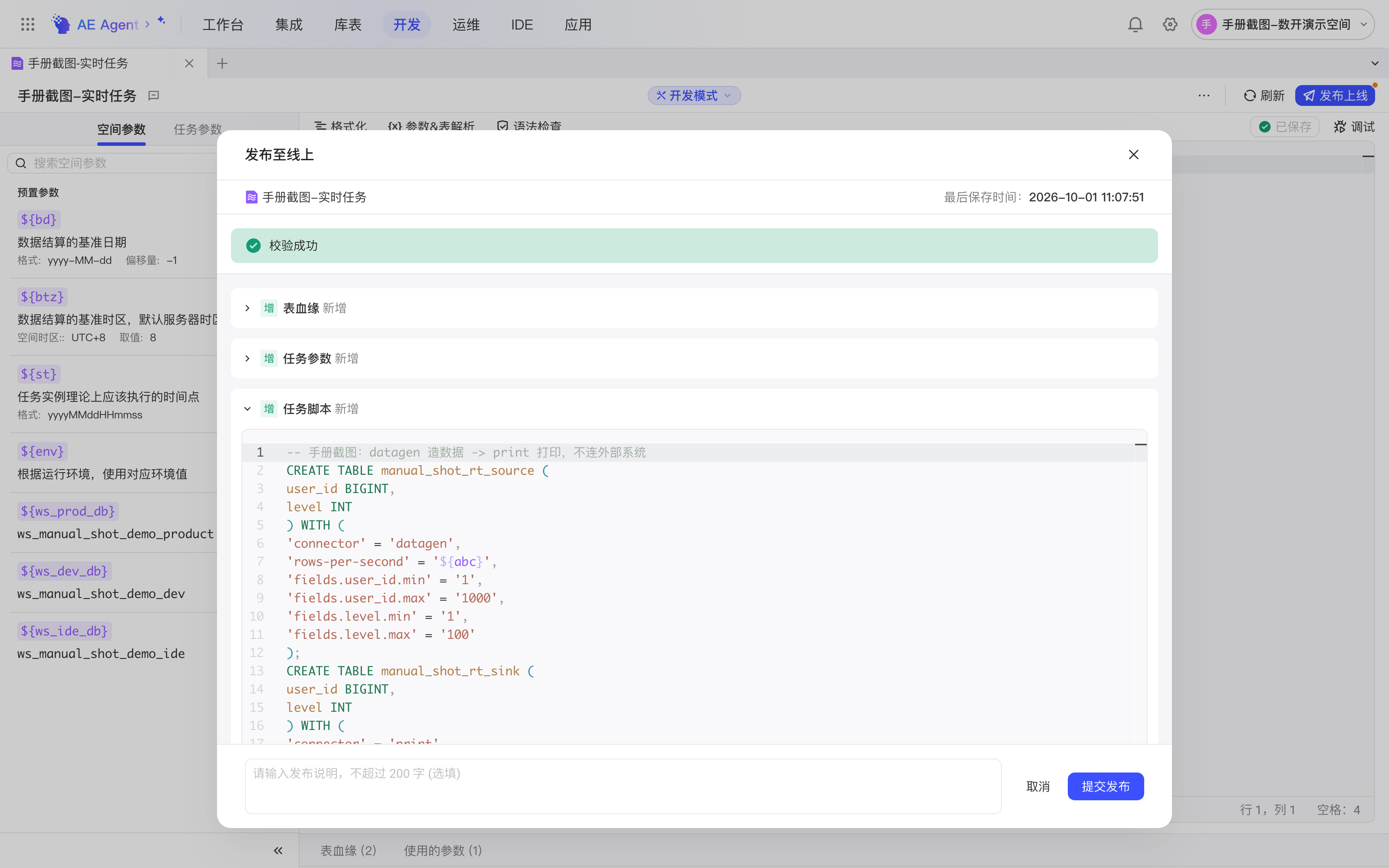Open the settings gear icon
Viewport: 1389px width, 868px height.
1170,24
